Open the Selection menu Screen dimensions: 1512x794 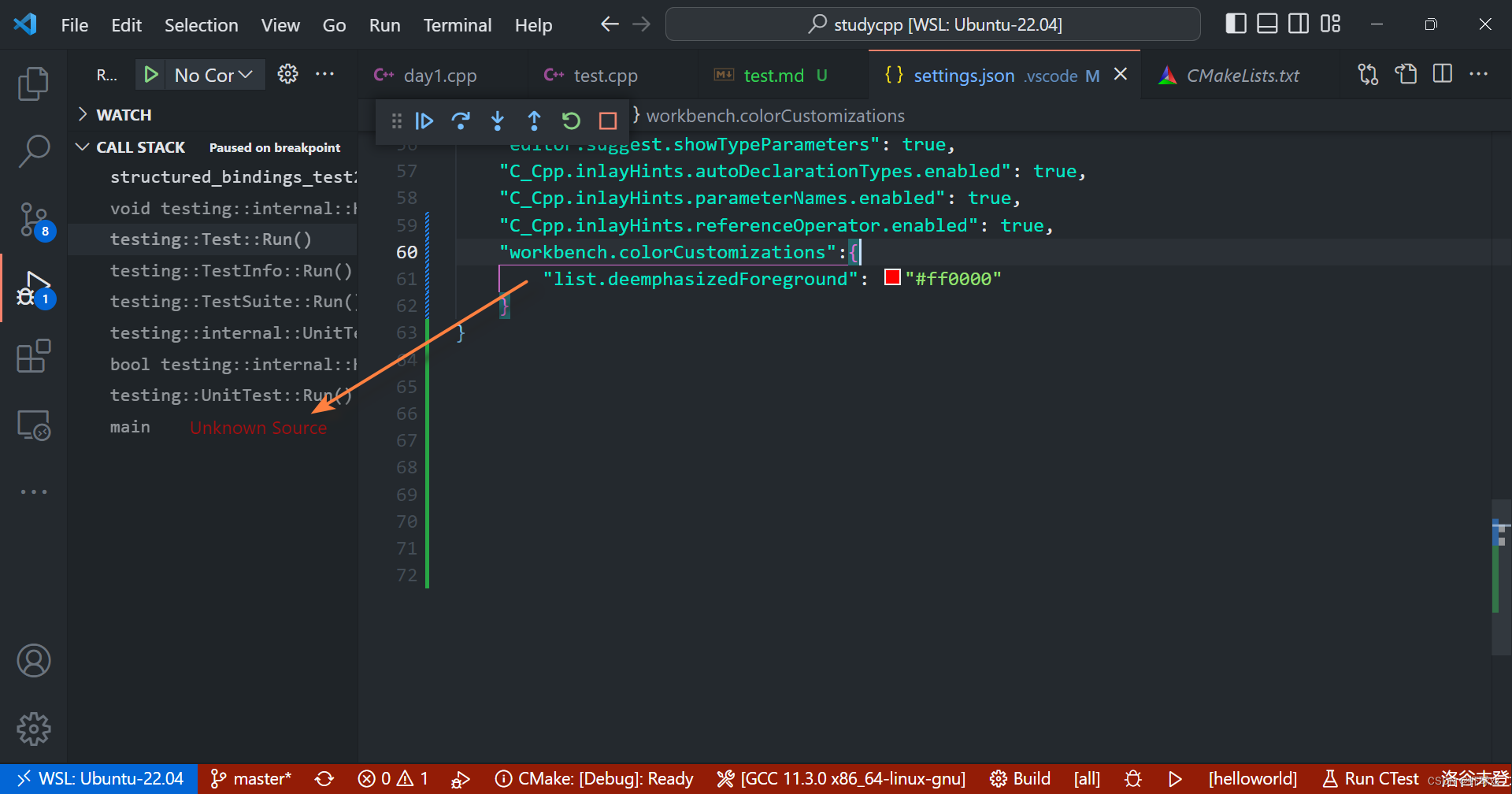click(201, 25)
